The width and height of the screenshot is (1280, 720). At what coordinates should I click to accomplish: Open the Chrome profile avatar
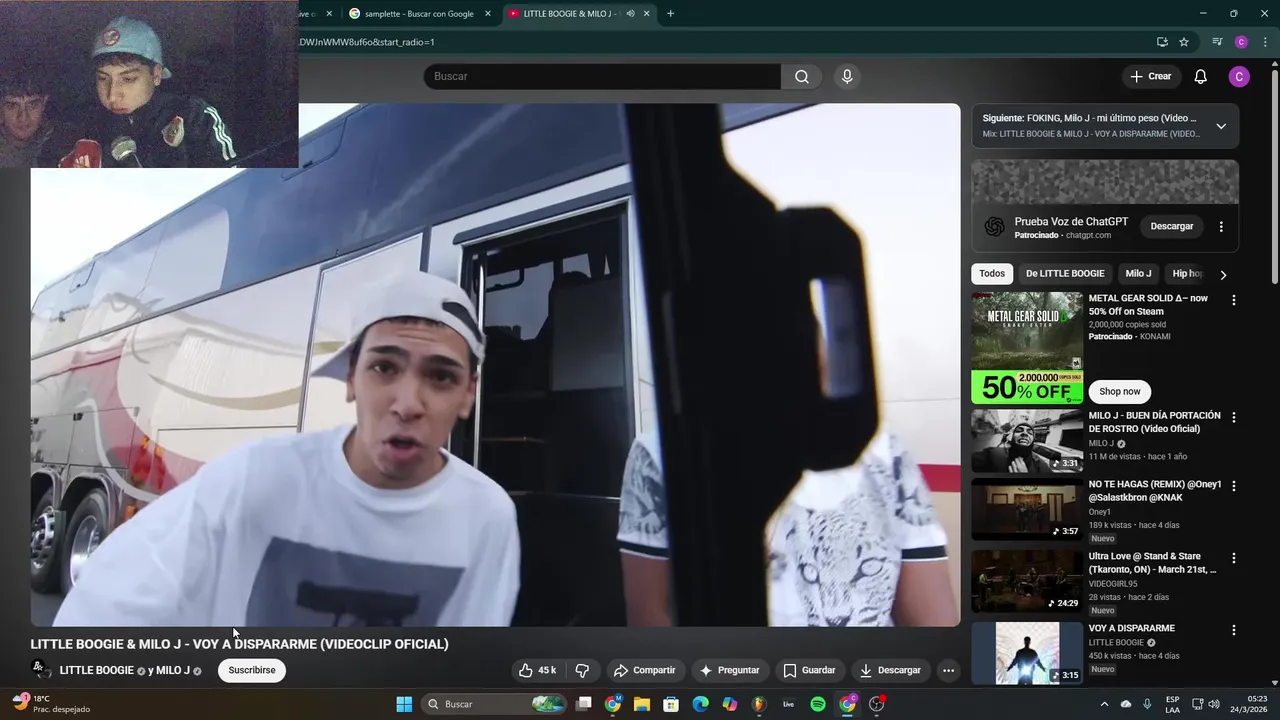tap(1241, 42)
